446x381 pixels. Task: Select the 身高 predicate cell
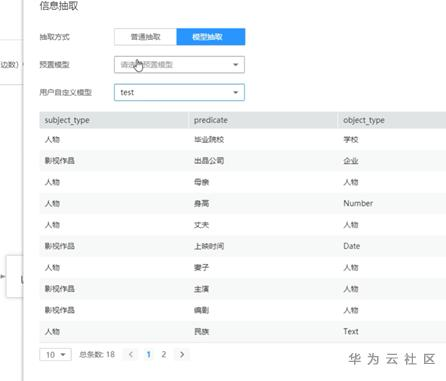tap(201, 203)
